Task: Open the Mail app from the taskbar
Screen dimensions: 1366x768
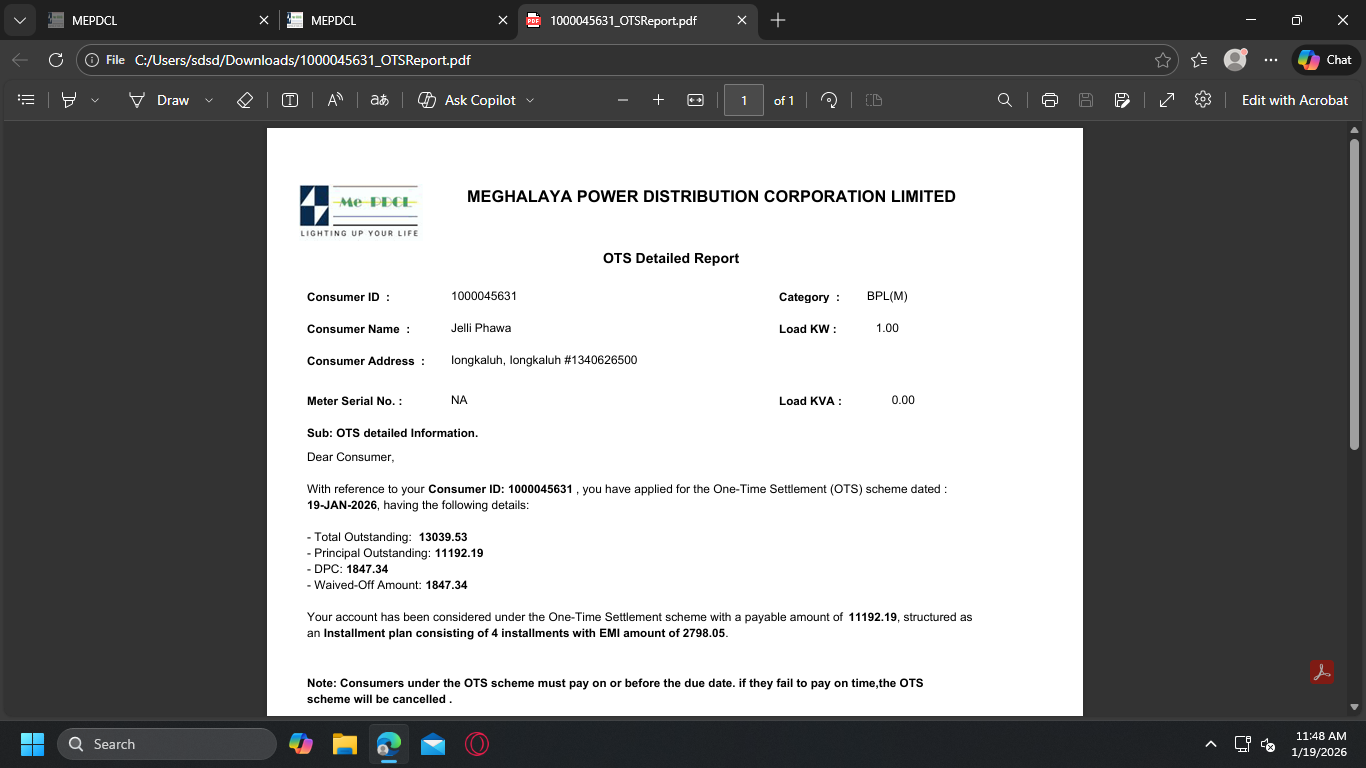Action: point(433,744)
